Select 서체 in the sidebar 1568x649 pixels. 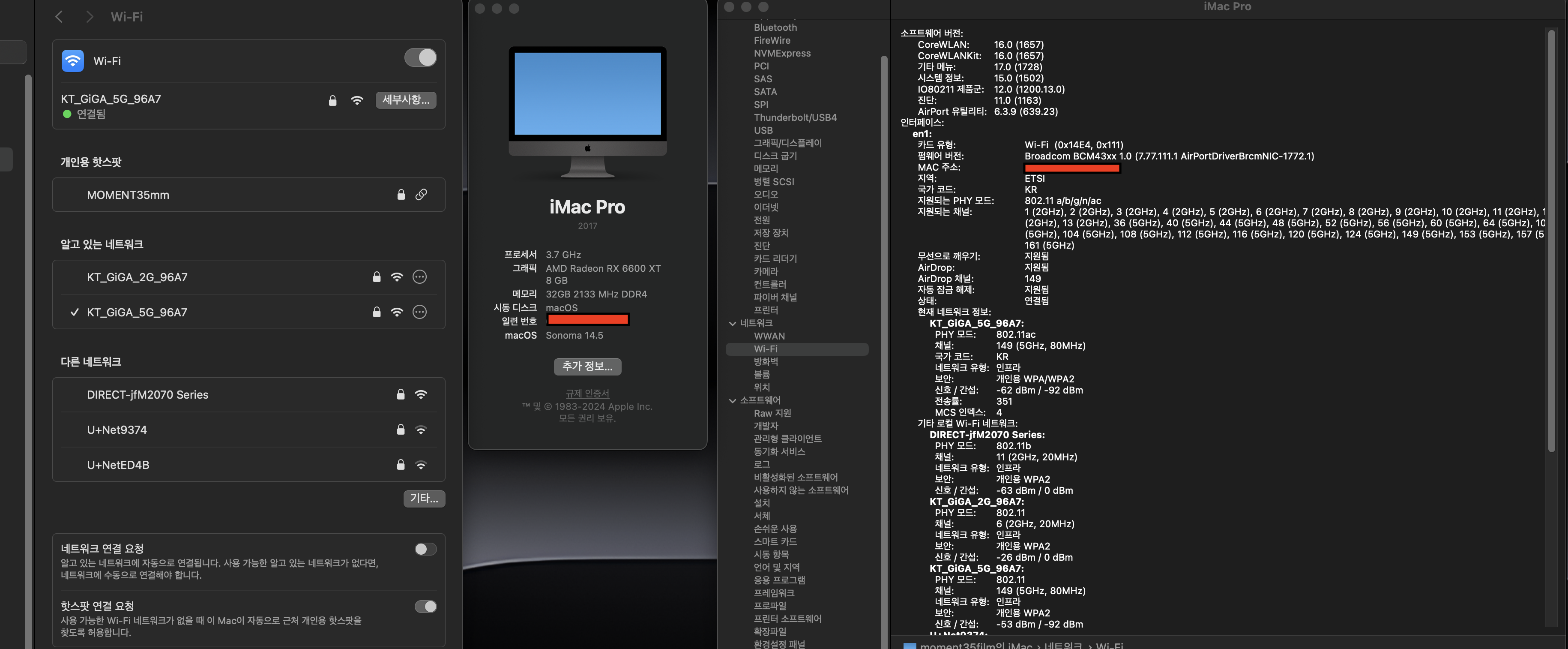click(x=761, y=516)
